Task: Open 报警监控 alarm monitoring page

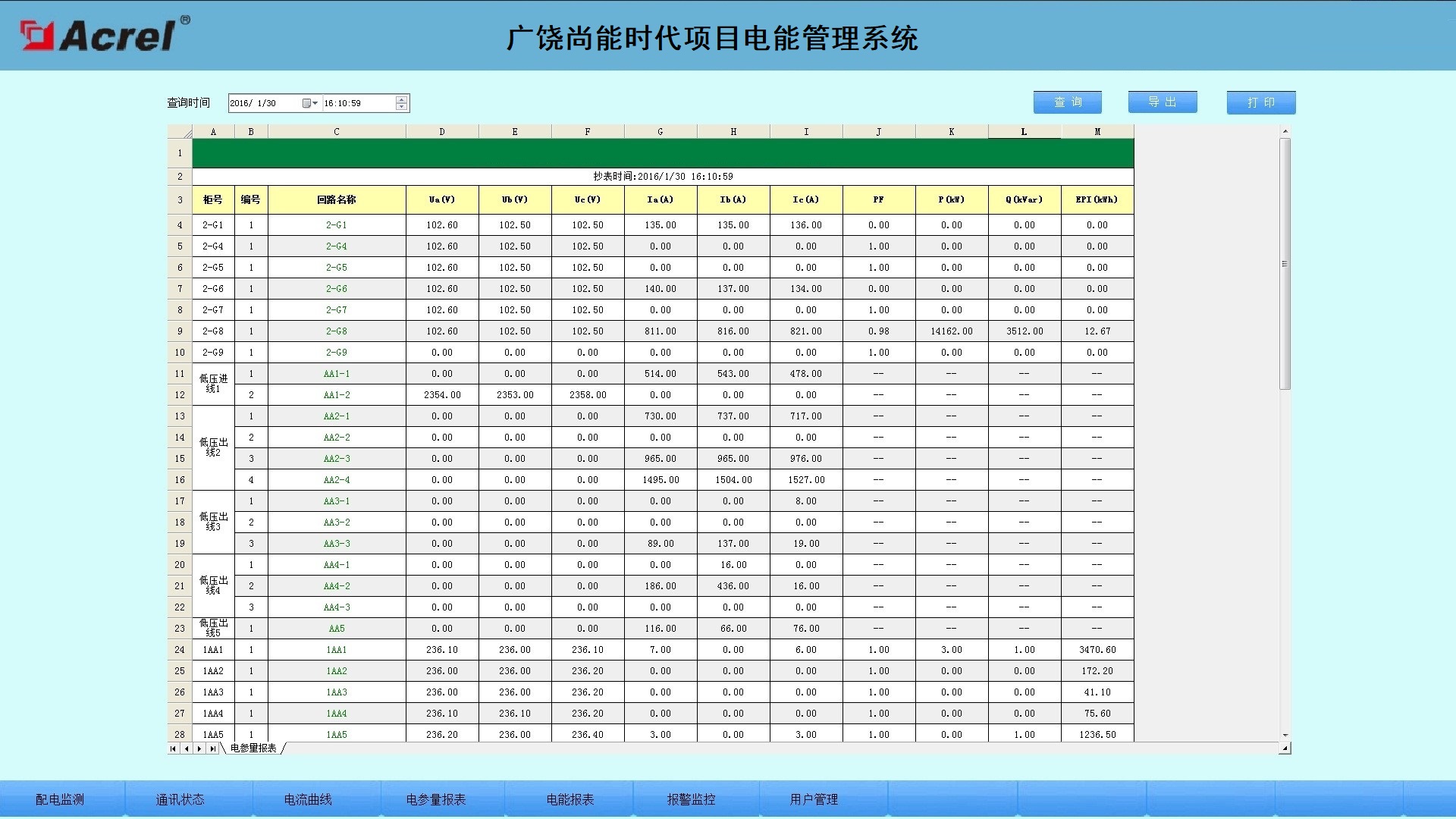Action: pyautogui.click(x=691, y=799)
